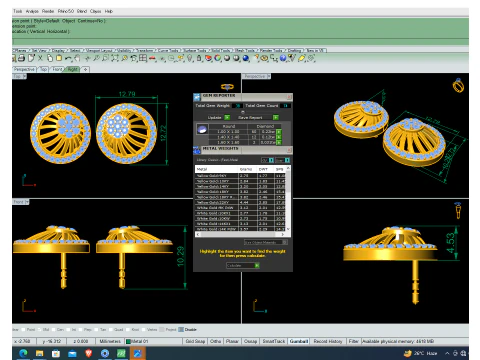This screenshot has width=480, height=360.
Task: Switch to the Solid Tools toolbar tab
Action: [x=221, y=50]
